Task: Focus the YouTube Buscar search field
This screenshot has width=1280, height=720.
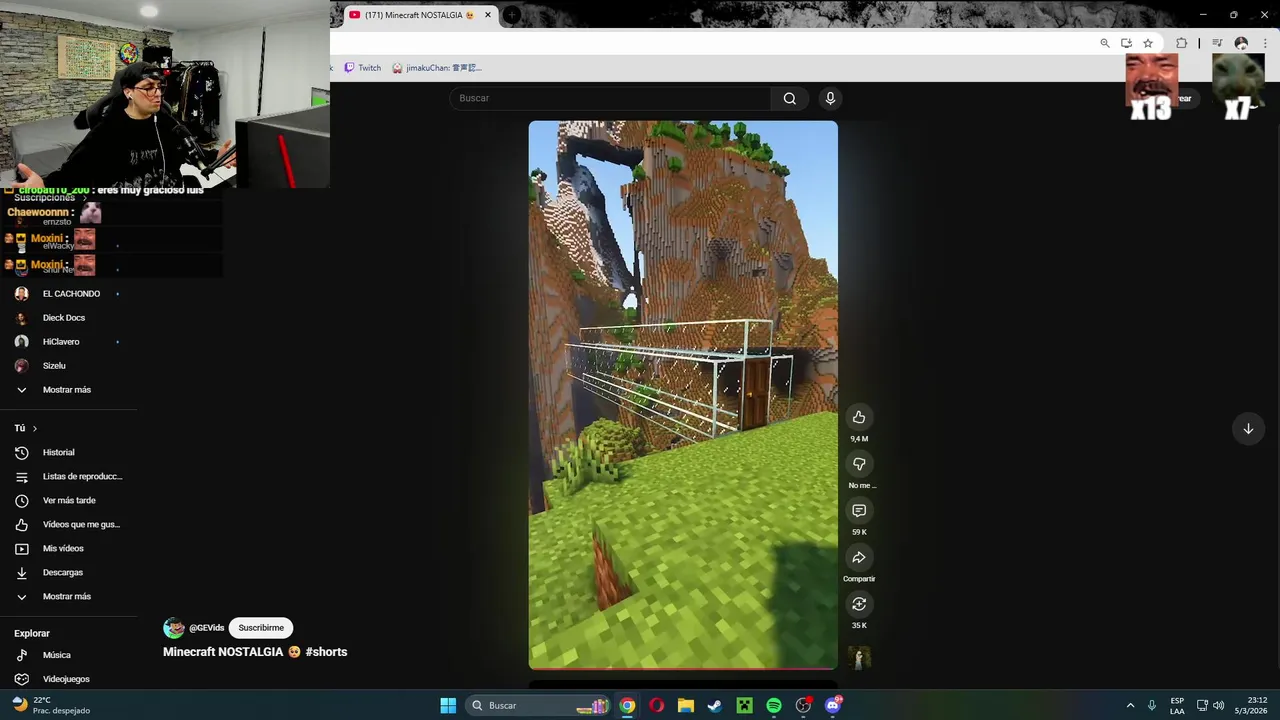Action: [x=610, y=98]
